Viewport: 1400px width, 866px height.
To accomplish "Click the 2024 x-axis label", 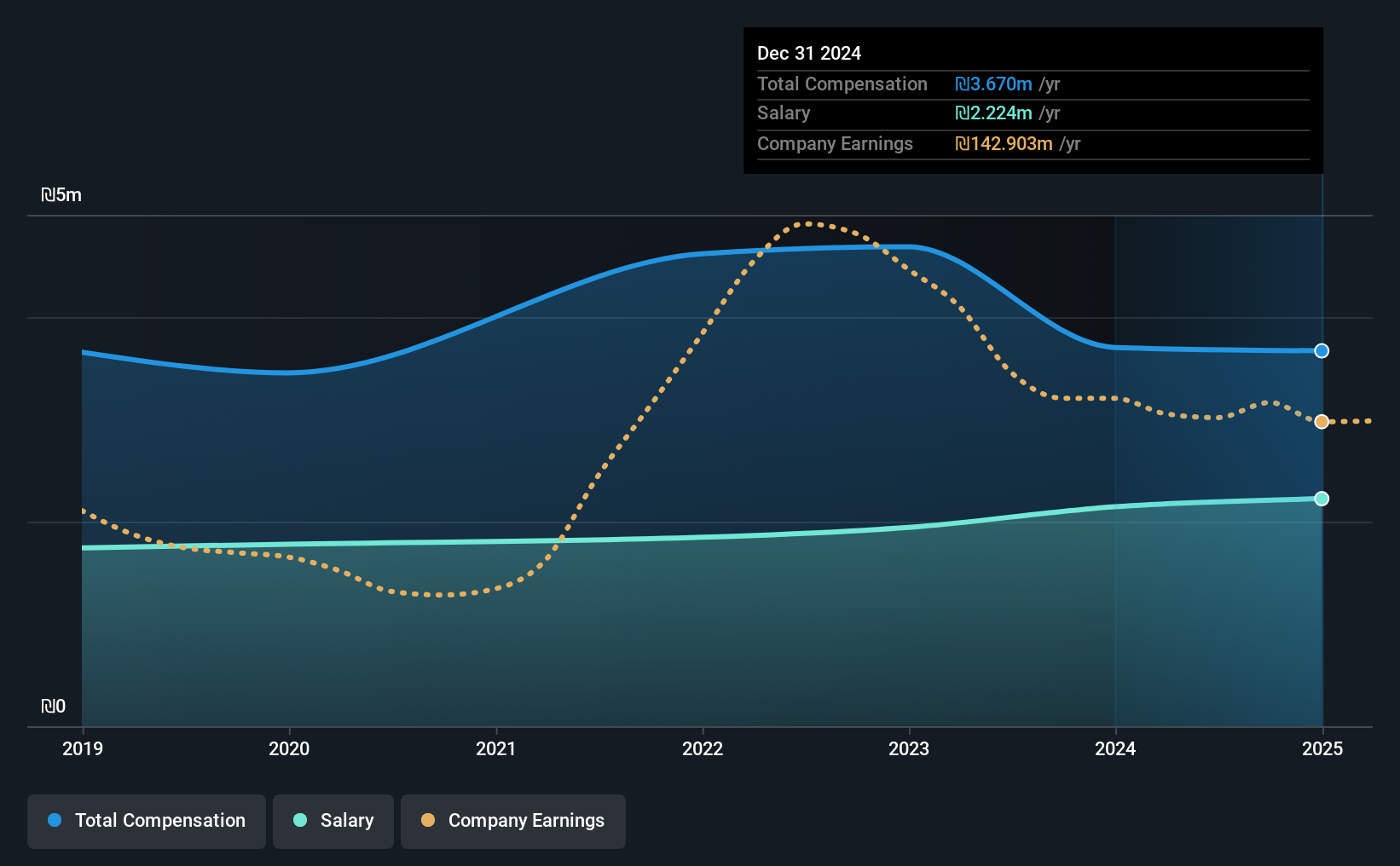I will (1115, 748).
